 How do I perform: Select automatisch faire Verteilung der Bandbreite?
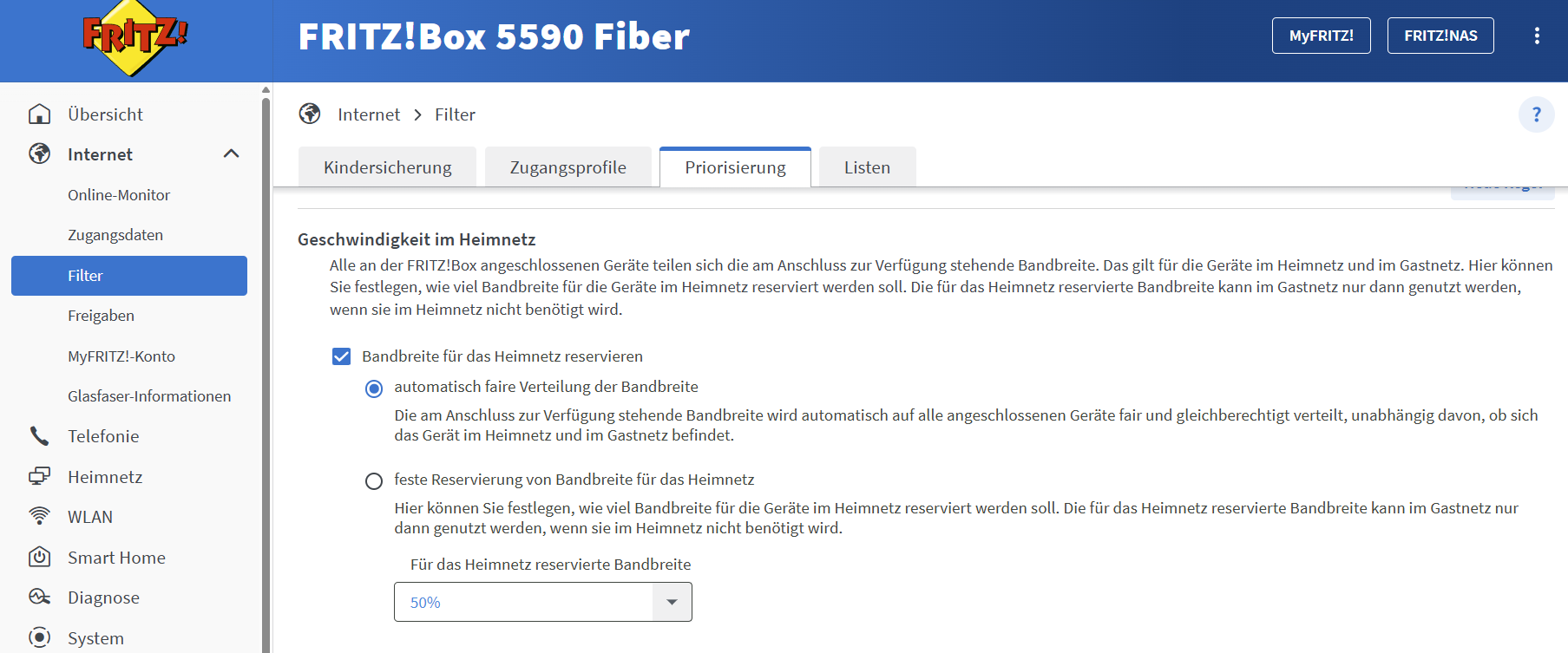click(374, 389)
